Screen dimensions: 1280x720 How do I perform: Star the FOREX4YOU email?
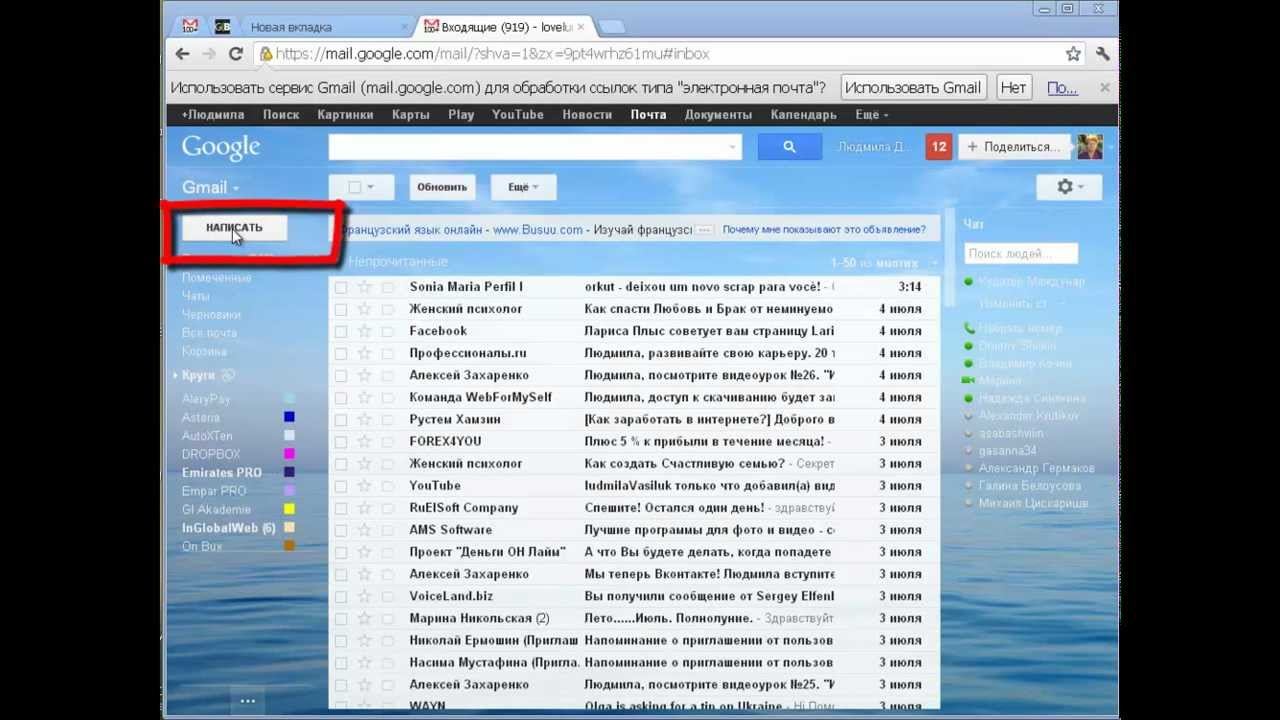click(x=364, y=442)
